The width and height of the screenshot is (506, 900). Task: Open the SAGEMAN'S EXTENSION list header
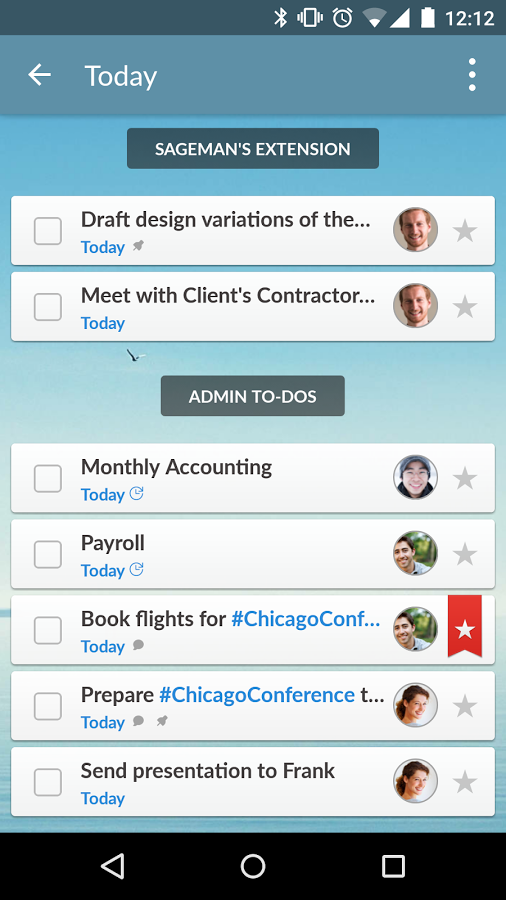(253, 149)
